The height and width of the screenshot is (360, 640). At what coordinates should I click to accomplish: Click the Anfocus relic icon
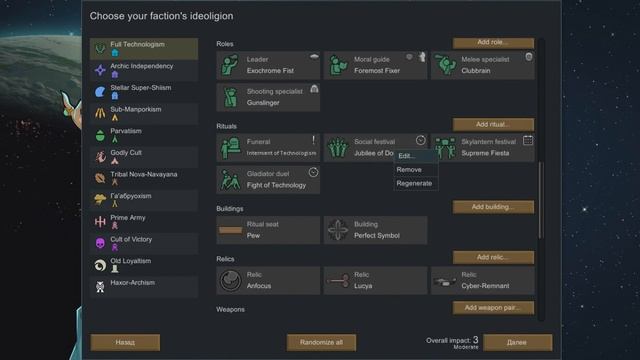coord(231,281)
